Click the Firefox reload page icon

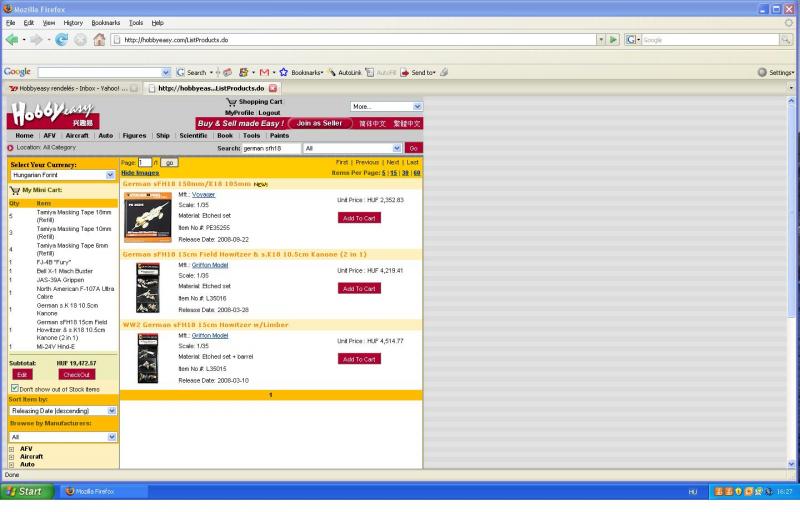tap(59, 39)
